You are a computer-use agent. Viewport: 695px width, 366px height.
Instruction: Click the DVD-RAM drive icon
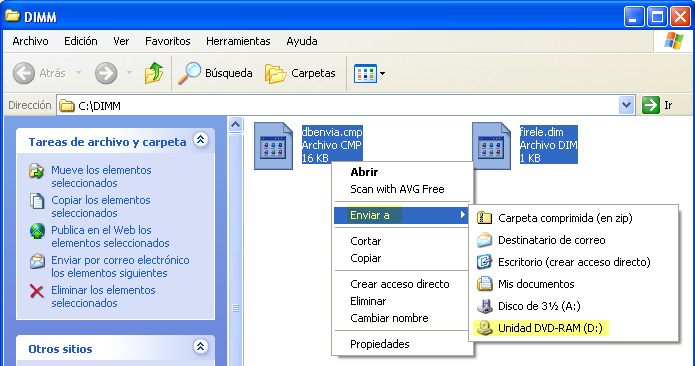tap(484, 328)
